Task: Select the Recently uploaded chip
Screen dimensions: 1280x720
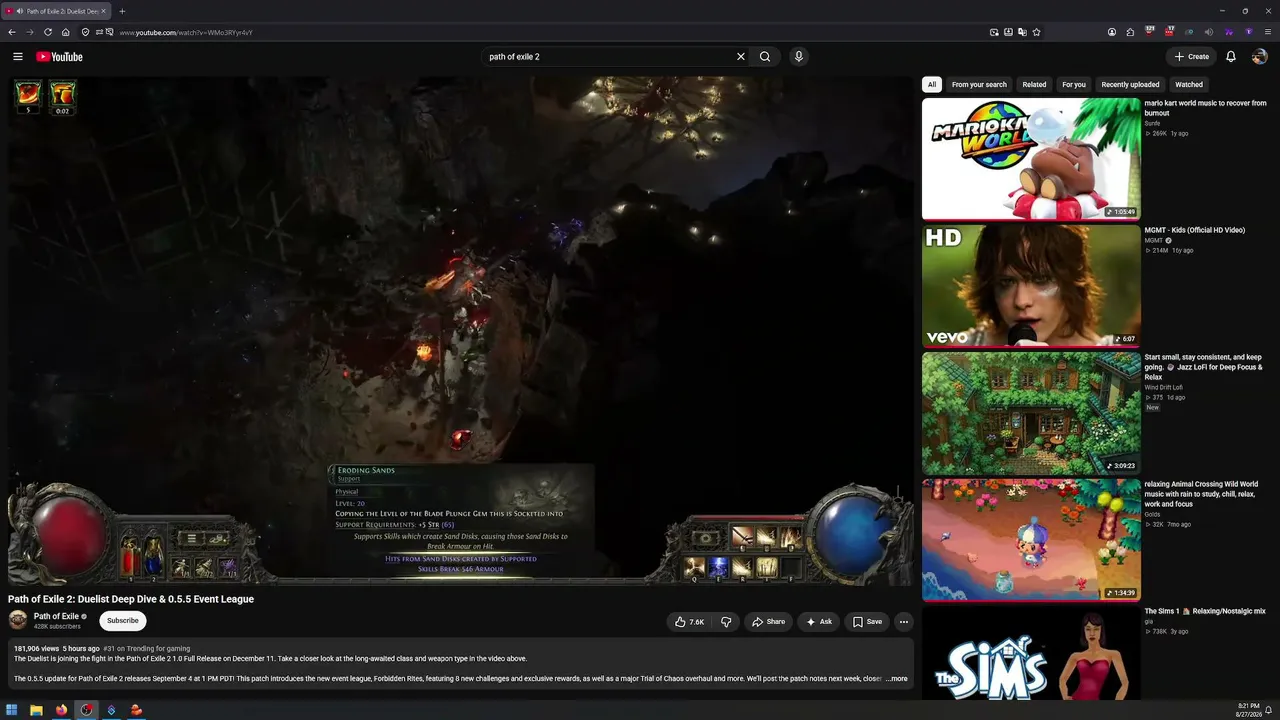Action: pyautogui.click(x=1130, y=85)
